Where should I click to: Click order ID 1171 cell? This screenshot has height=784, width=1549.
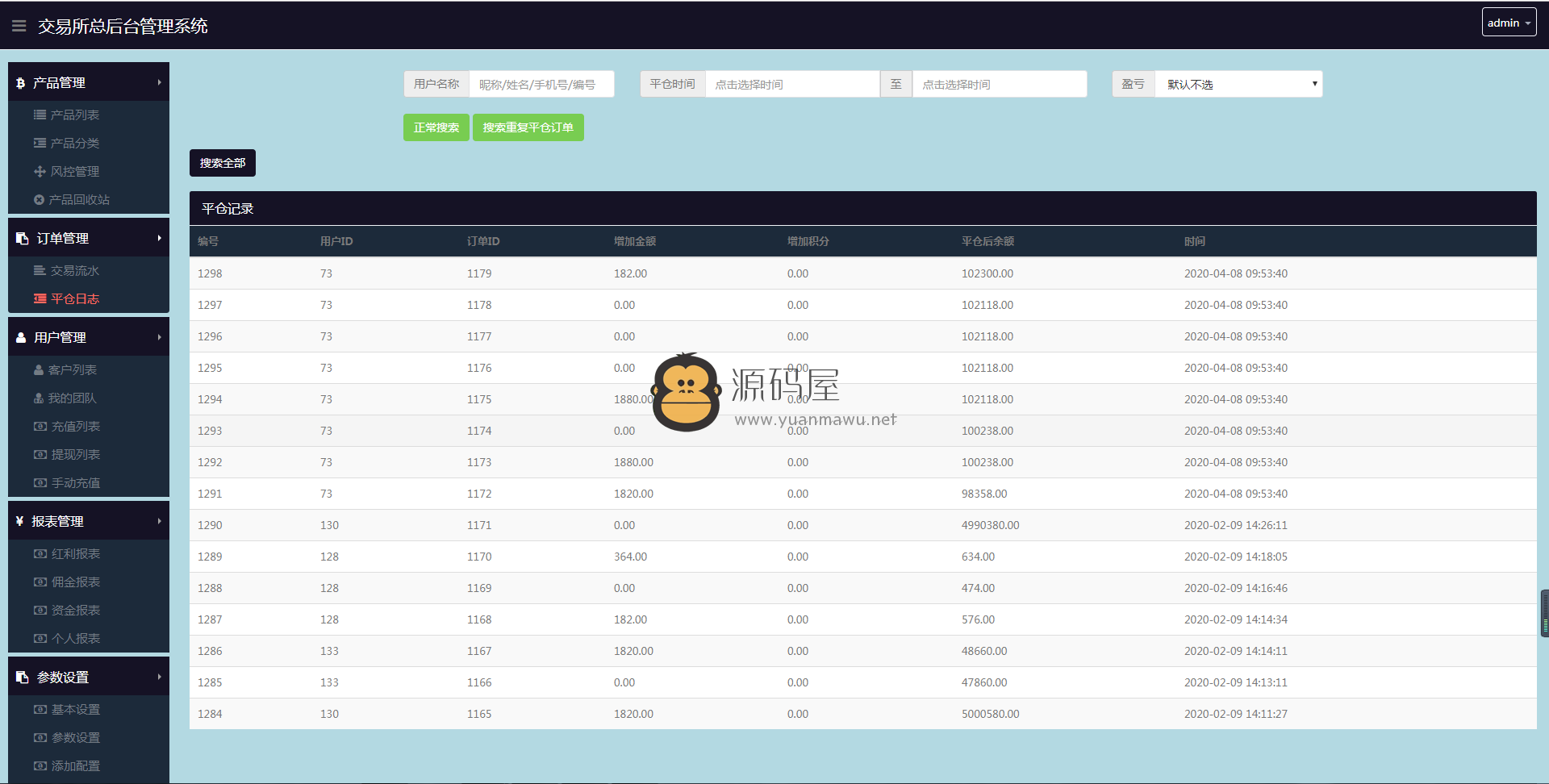[479, 525]
